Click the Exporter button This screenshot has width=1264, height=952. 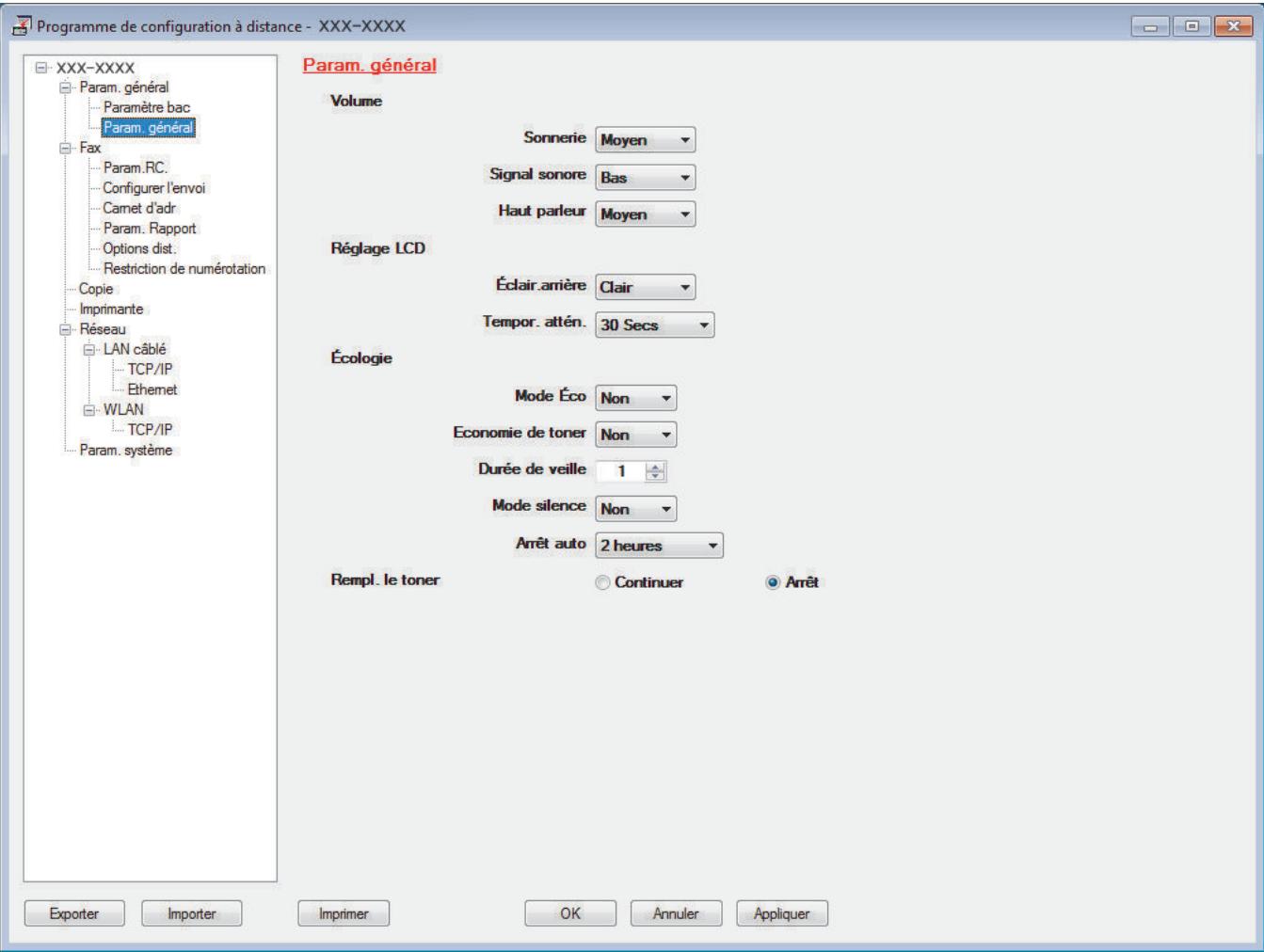coord(74,913)
